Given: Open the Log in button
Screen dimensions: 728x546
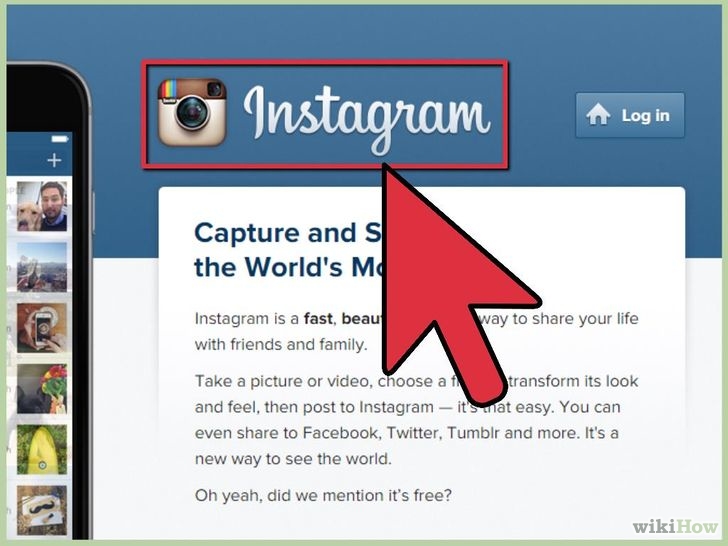Looking at the screenshot, I should pos(630,115).
